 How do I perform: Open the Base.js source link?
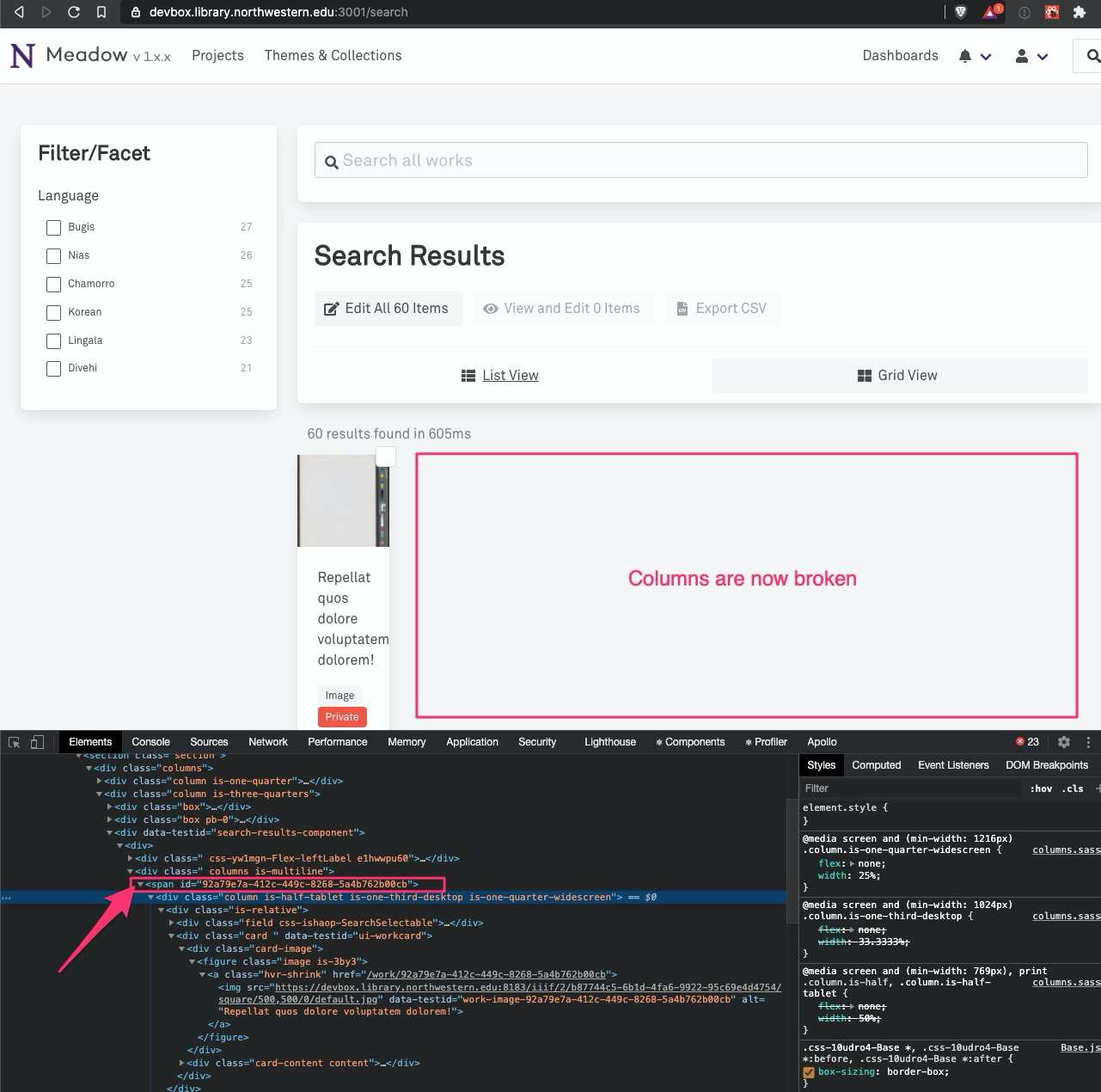[1080, 1048]
